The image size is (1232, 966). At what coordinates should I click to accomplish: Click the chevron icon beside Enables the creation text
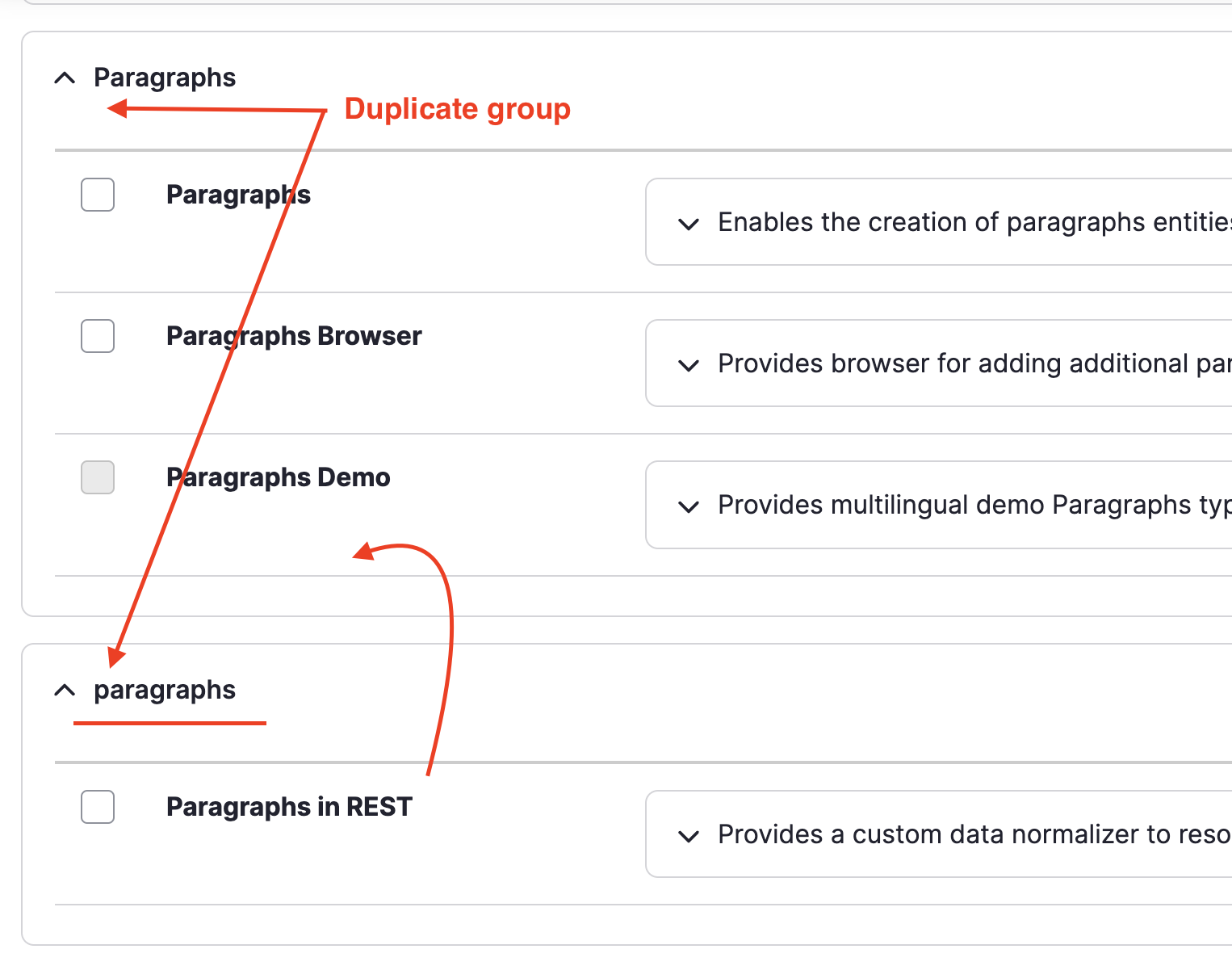pyautogui.click(x=688, y=224)
